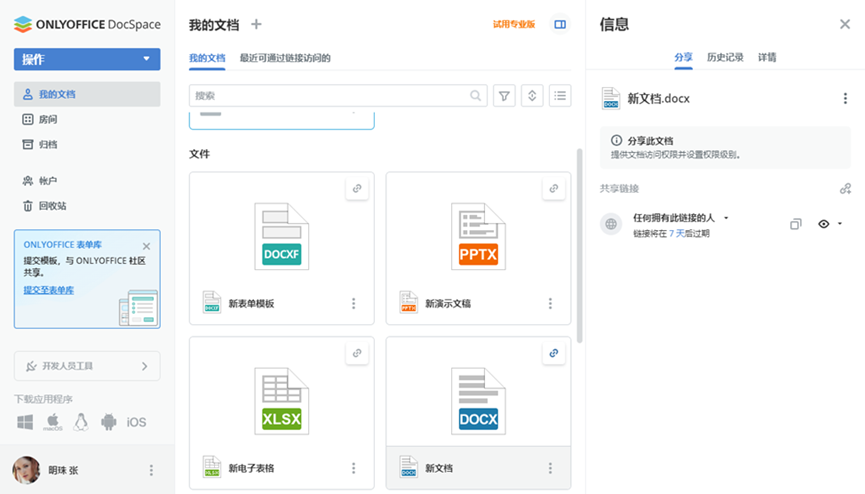The height and width of the screenshot is (494, 865).
Task: Switch to list view layout
Action: tap(560, 95)
